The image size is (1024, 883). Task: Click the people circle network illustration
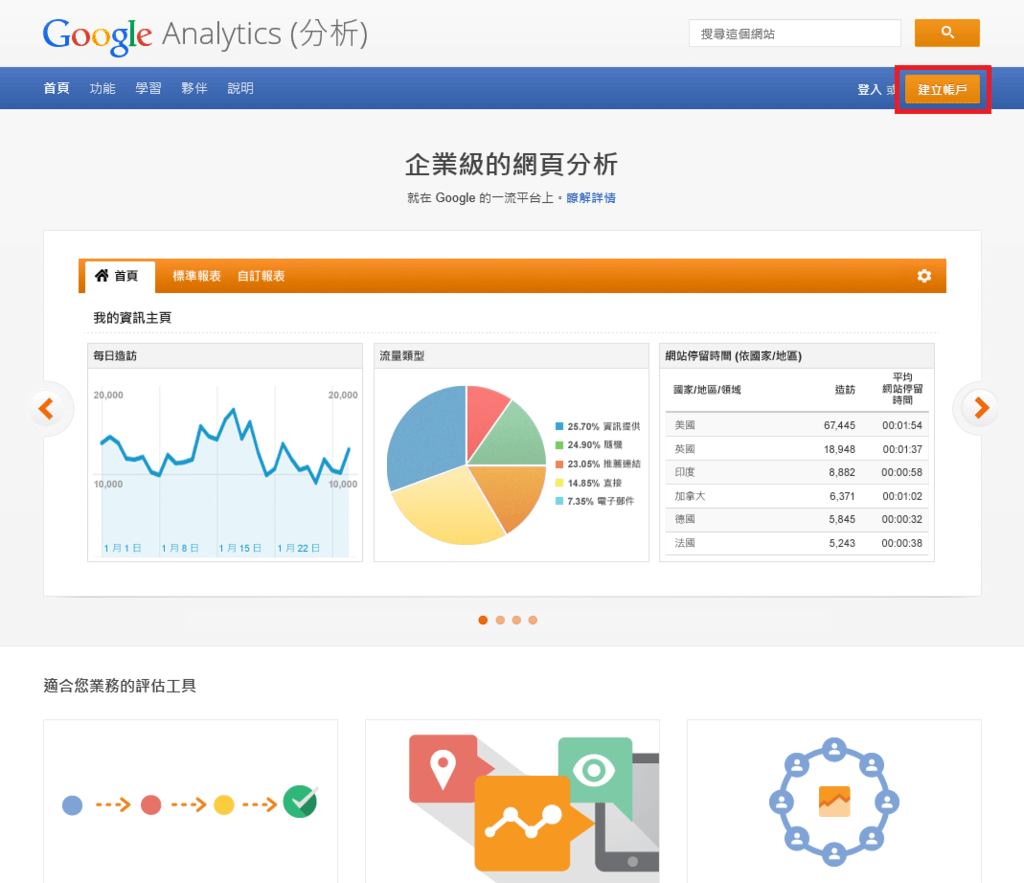[x=835, y=802]
